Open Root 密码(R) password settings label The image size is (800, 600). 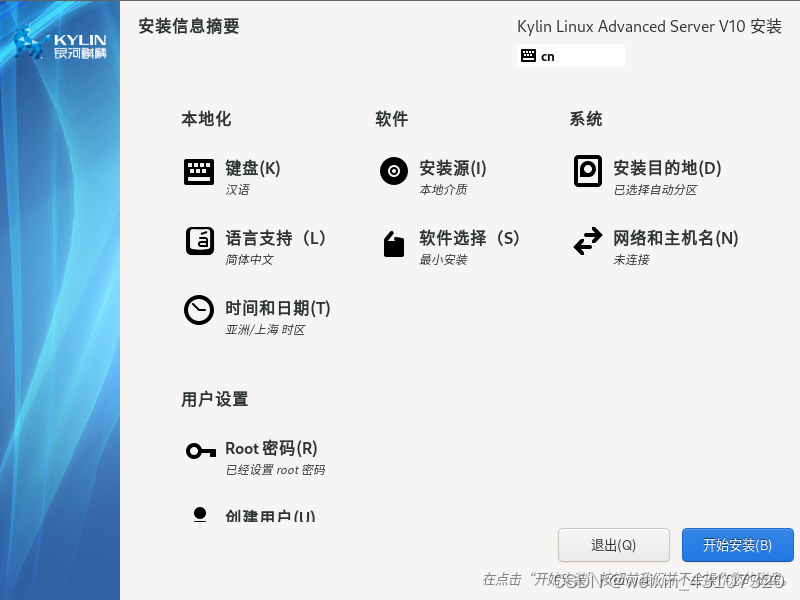tap(271, 448)
